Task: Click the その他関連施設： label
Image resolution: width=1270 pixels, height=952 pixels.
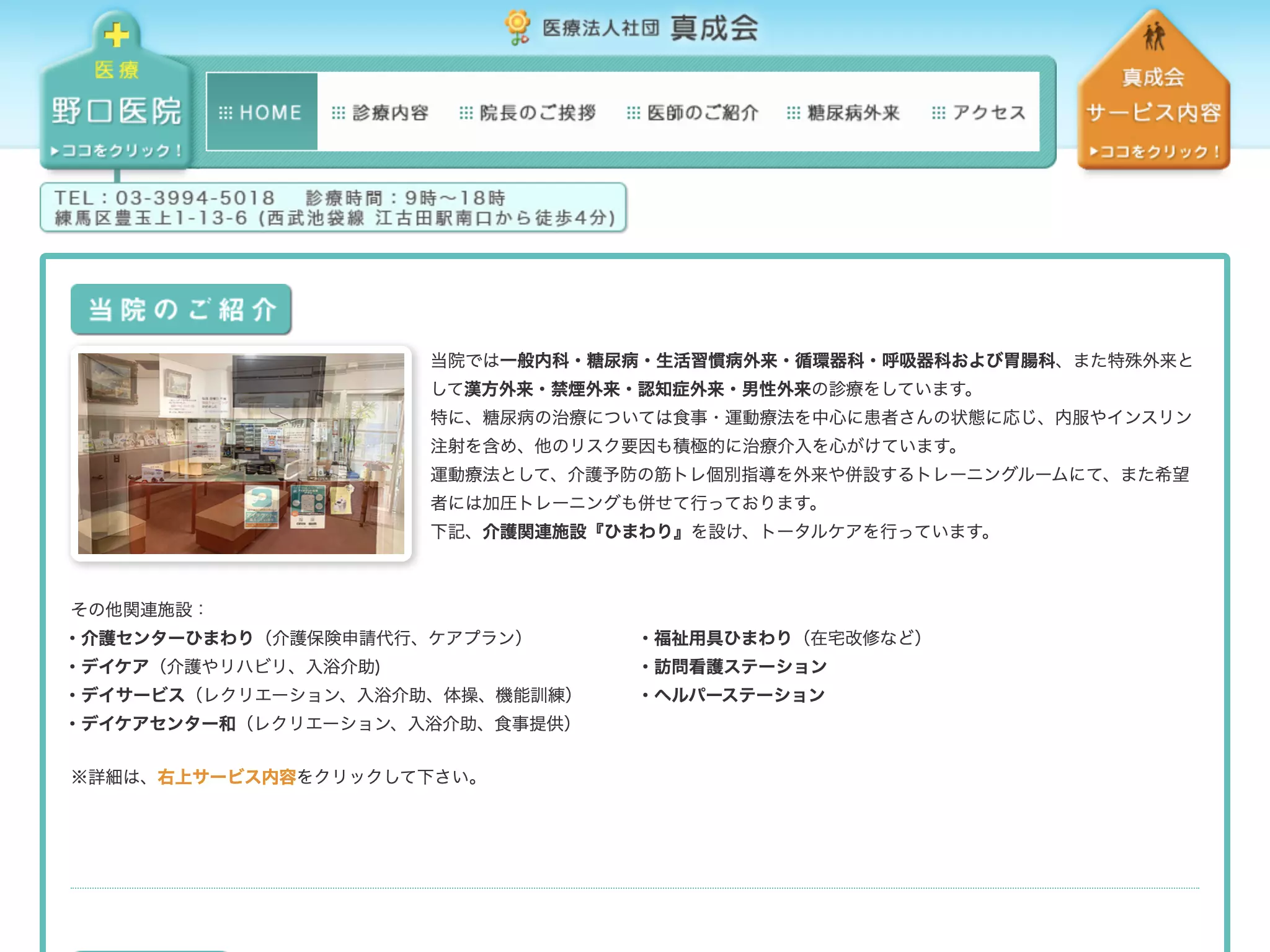Action: [138, 609]
